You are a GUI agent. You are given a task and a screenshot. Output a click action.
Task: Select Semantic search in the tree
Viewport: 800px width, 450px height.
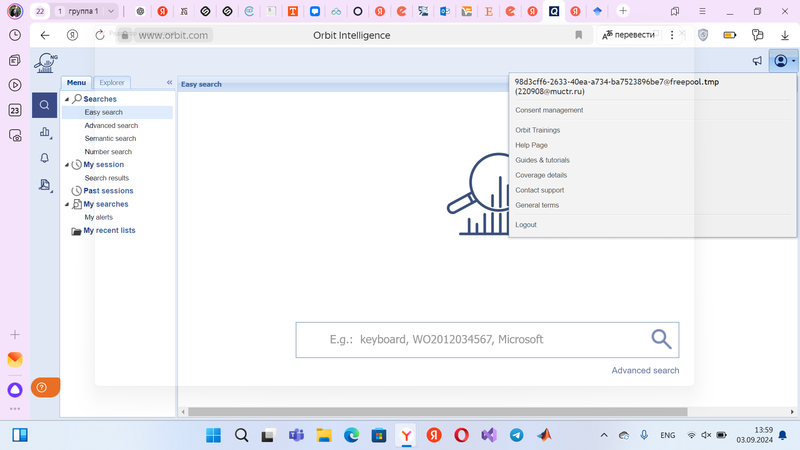point(110,139)
